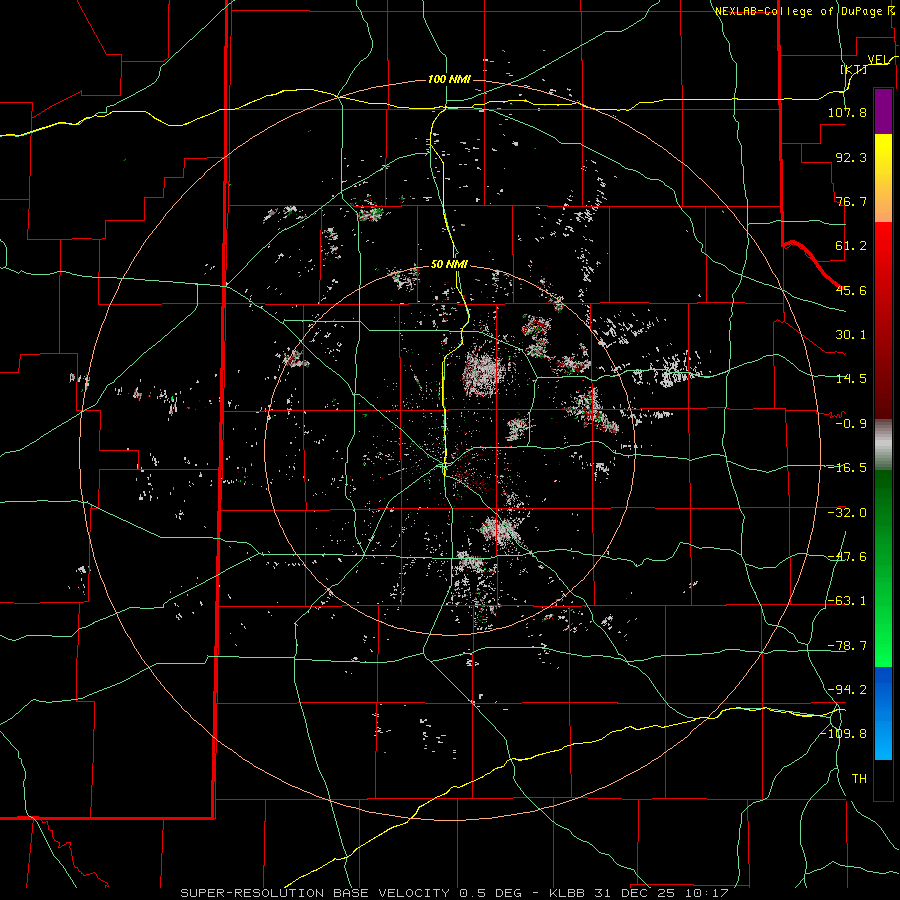Image resolution: width=900 pixels, height=900 pixels.
Task: Click the yellow-orange segment of color bar
Action: tap(883, 178)
